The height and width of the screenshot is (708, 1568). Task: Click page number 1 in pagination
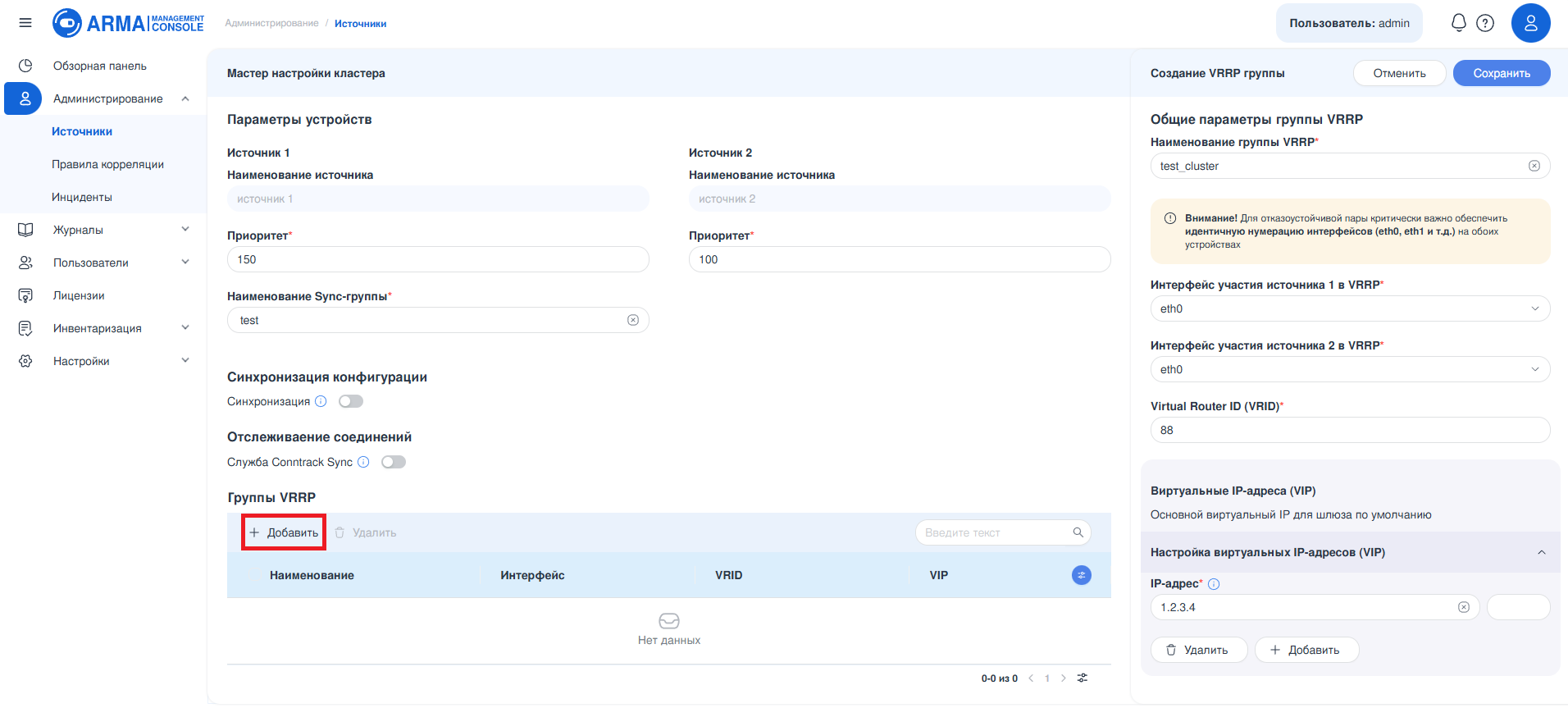coord(1047,678)
